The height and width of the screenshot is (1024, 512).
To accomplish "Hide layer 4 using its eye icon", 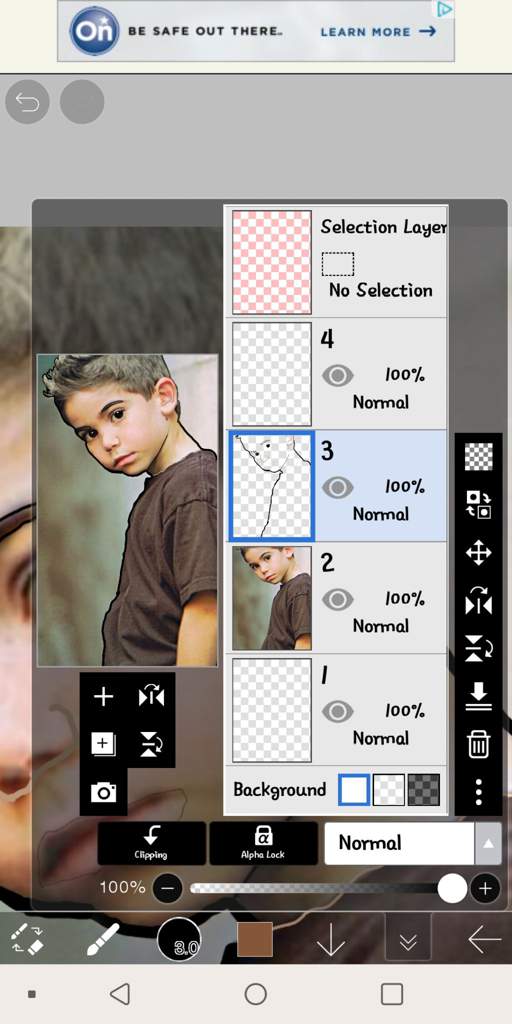I will pyautogui.click(x=338, y=376).
